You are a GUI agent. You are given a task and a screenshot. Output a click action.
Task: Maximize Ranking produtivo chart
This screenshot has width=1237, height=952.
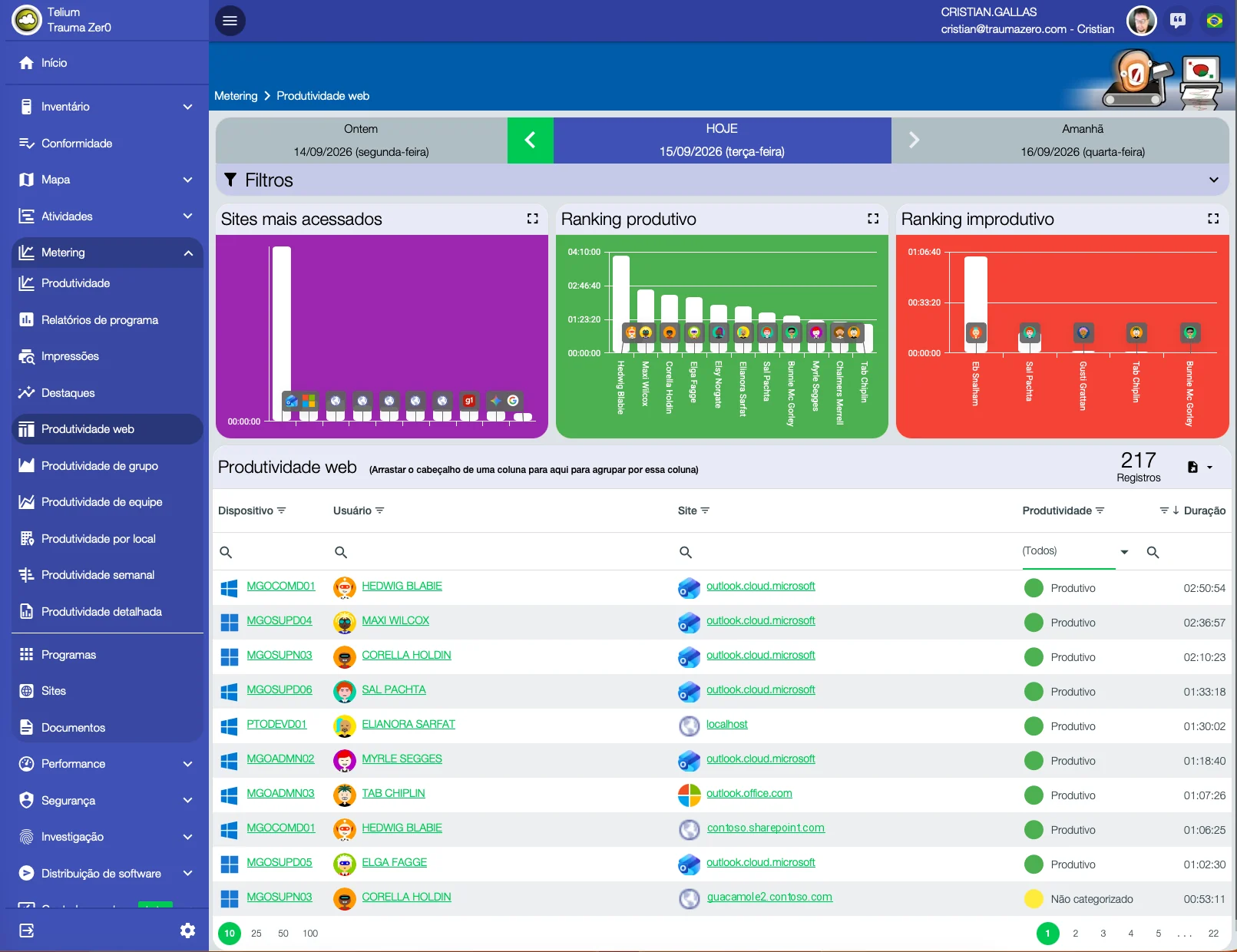873,219
